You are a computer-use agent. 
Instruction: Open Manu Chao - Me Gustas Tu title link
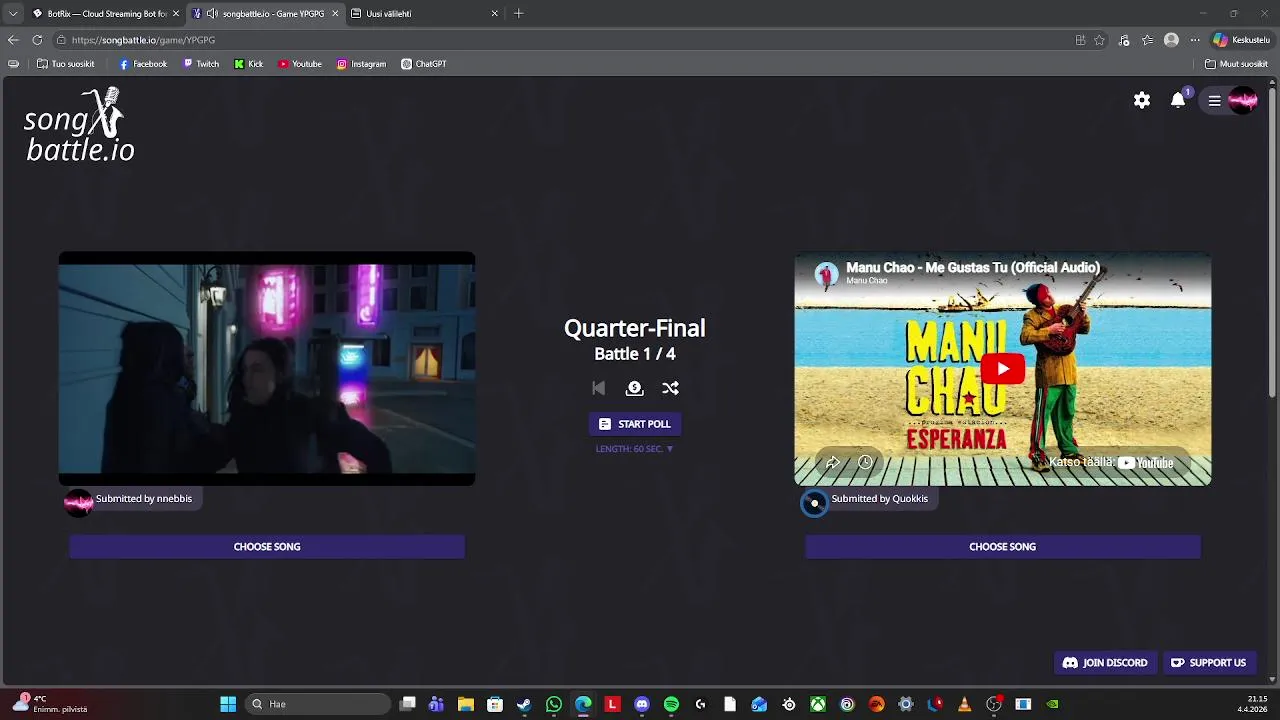click(x=973, y=267)
